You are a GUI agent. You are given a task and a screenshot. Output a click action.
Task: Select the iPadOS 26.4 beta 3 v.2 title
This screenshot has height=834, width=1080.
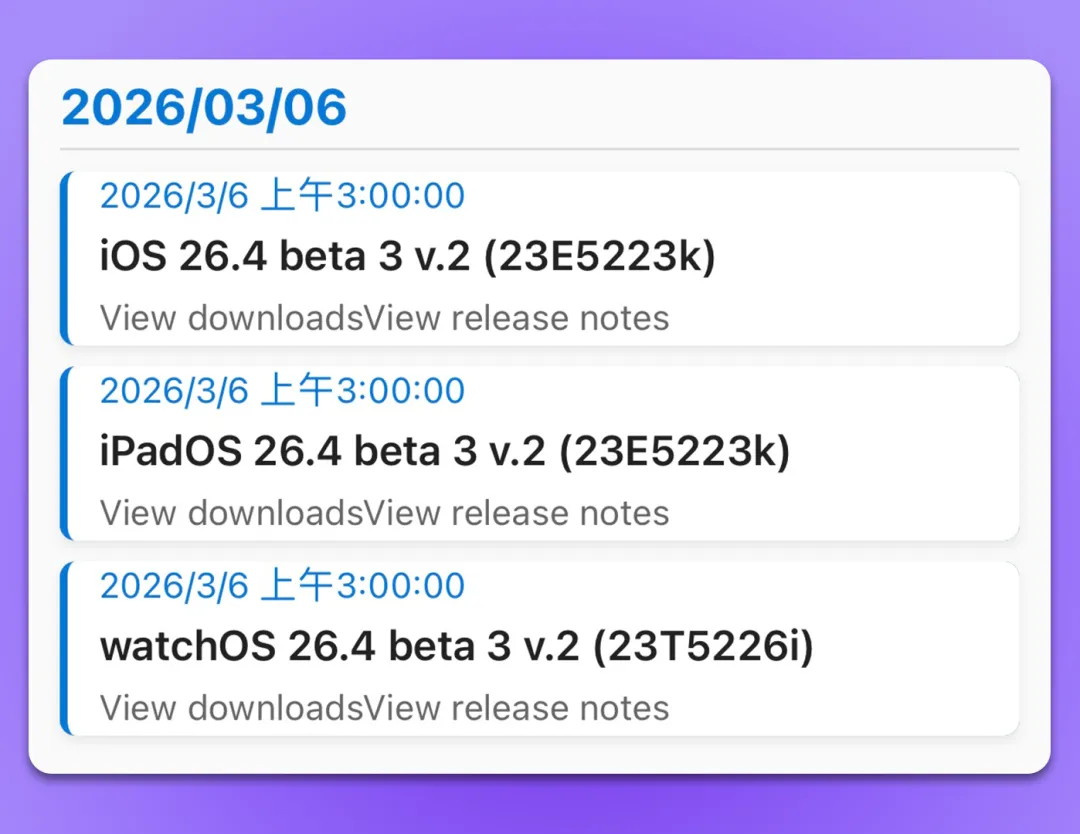[x=445, y=452]
